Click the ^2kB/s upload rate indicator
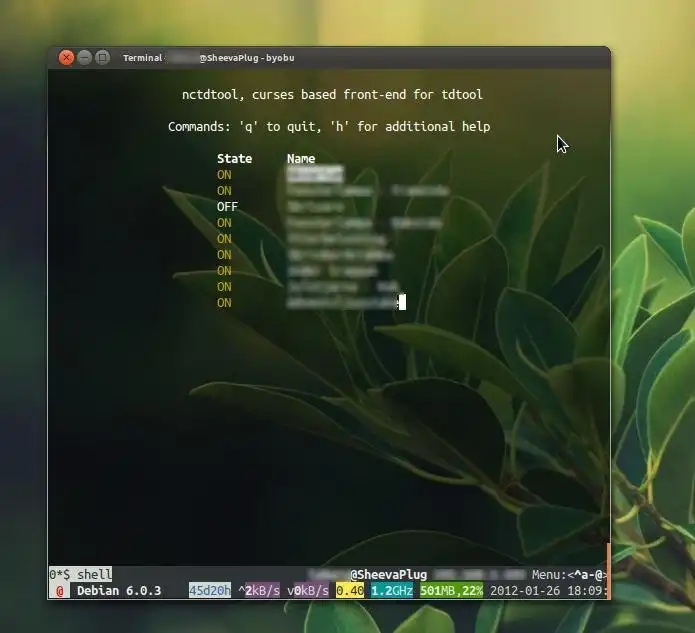The image size is (695, 633). 259,591
